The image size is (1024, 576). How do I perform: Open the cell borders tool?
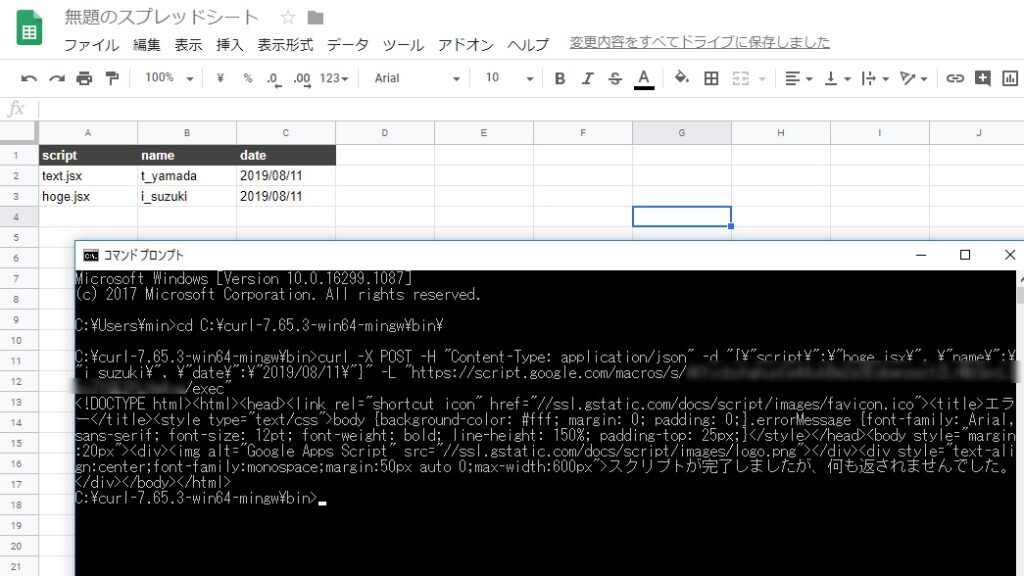coord(711,78)
